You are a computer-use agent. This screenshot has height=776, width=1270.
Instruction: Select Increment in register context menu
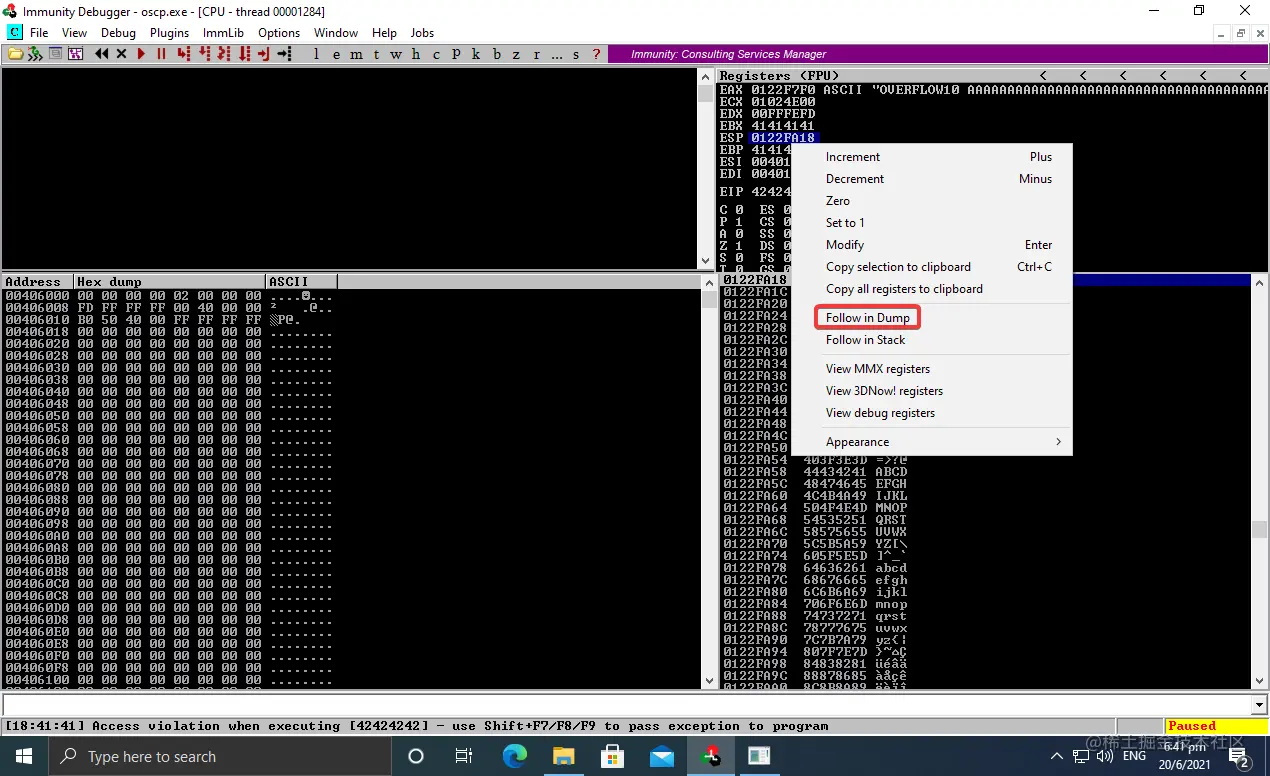click(x=853, y=157)
